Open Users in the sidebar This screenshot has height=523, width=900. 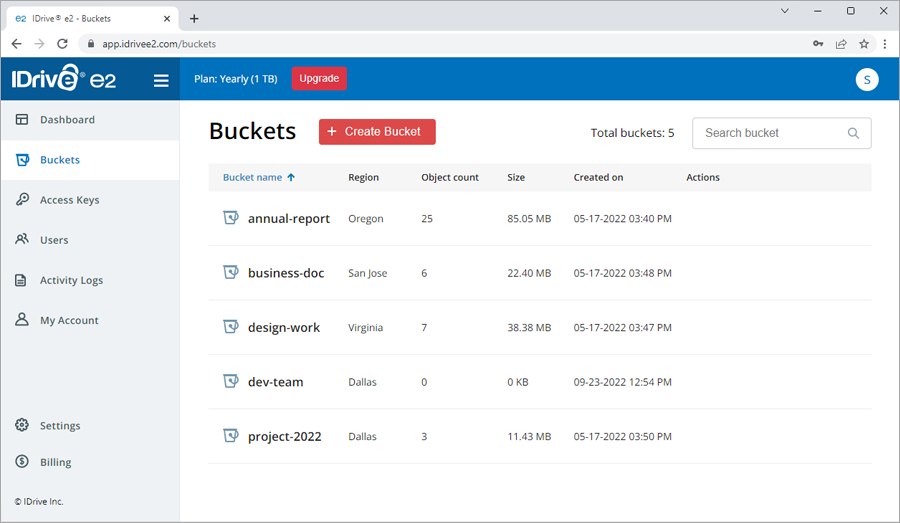point(90,240)
